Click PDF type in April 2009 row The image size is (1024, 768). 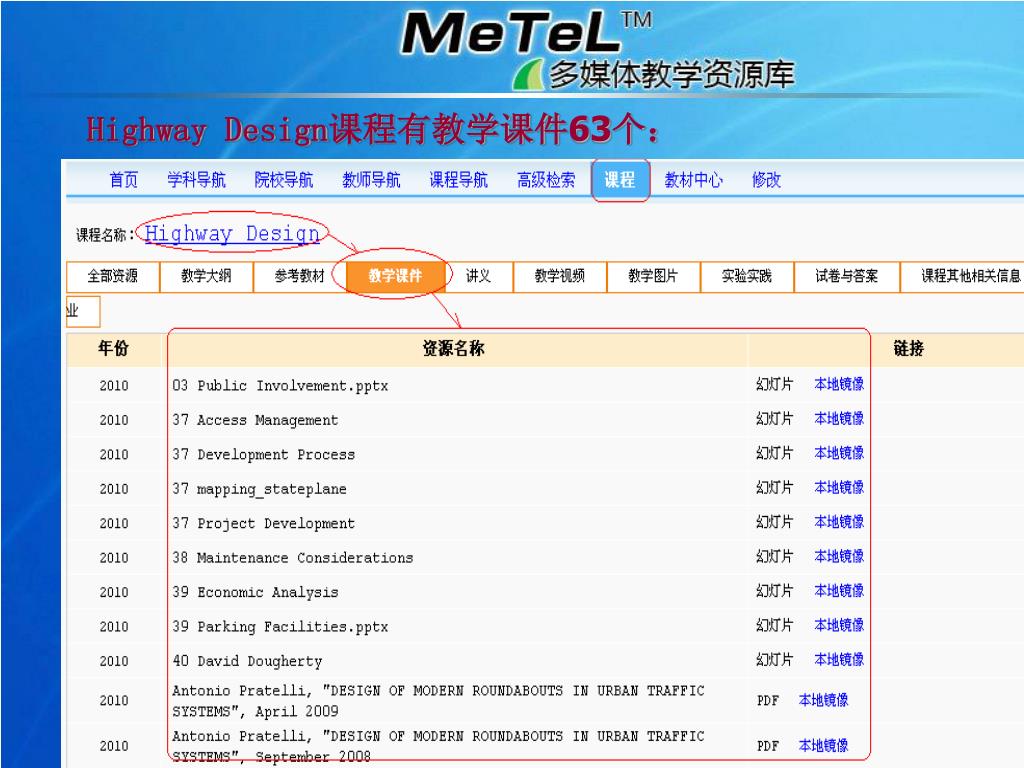[x=768, y=701]
